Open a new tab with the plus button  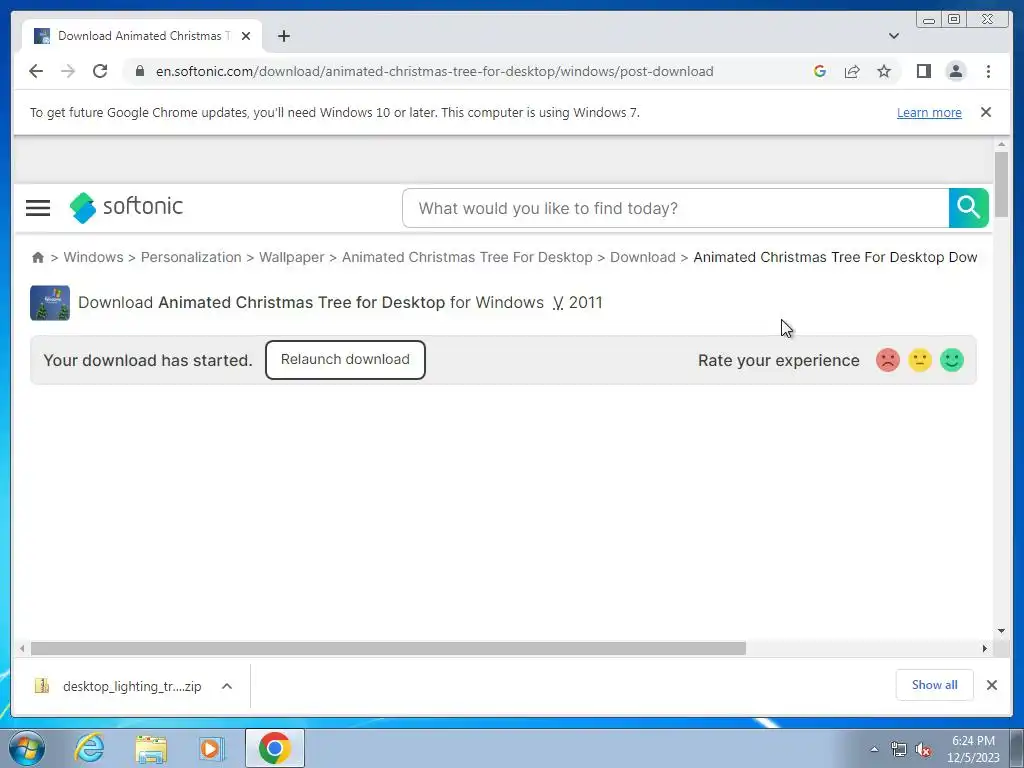coord(283,36)
